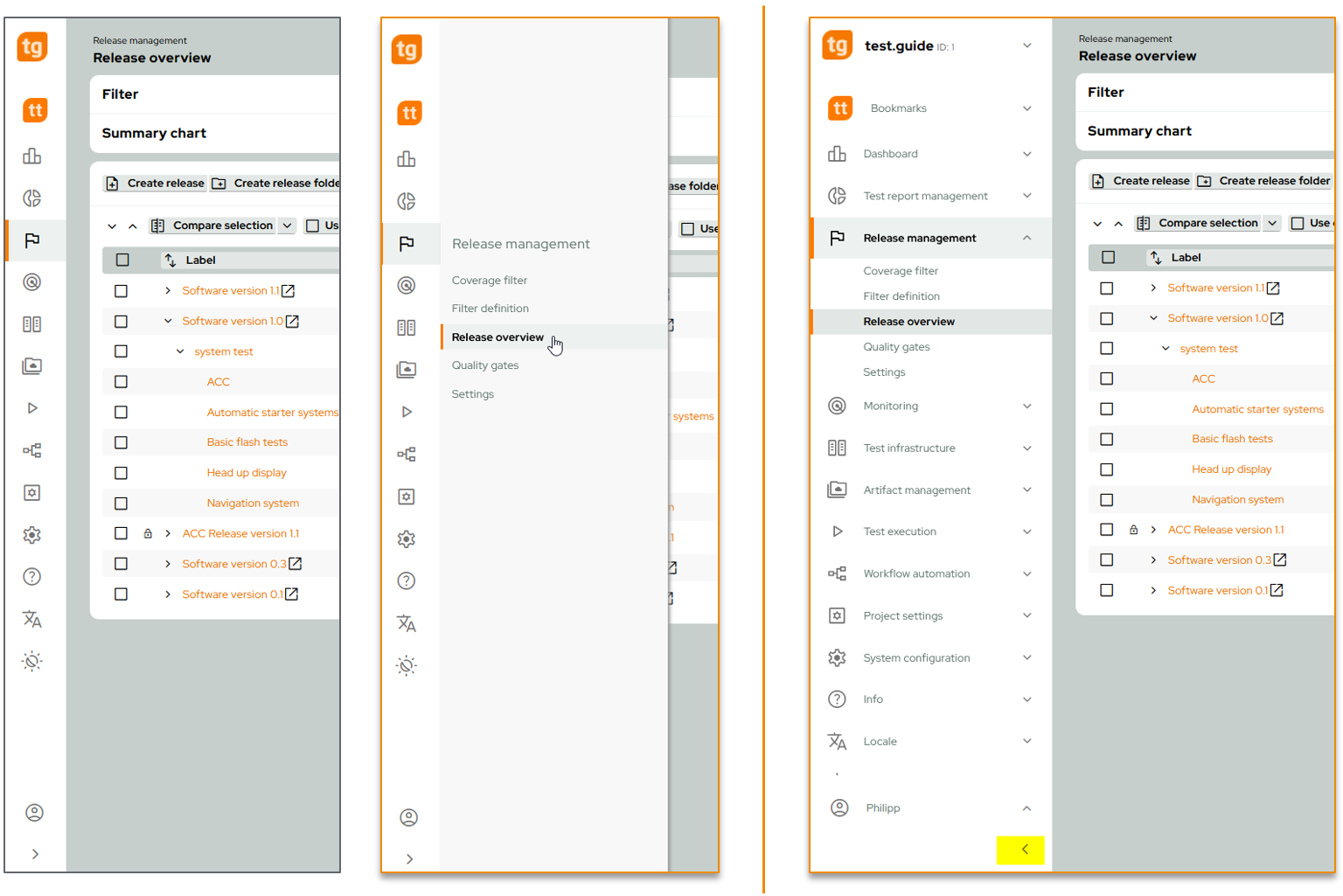Follow the Software version 1.0 link
The image size is (1343, 896).
[232, 321]
